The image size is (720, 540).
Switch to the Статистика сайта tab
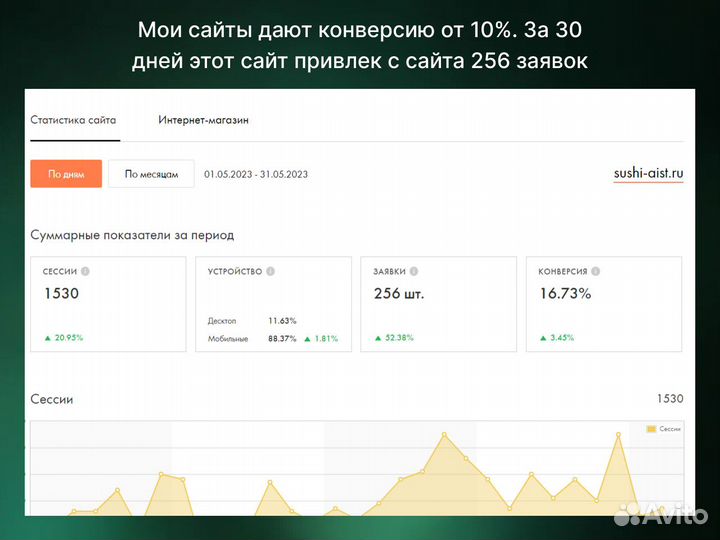tap(74, 120)
